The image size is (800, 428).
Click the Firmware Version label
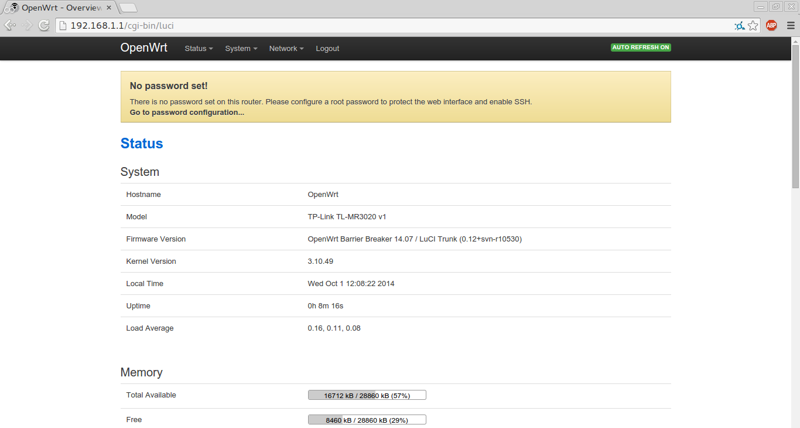pyautogui.click(x=156, y=239)
